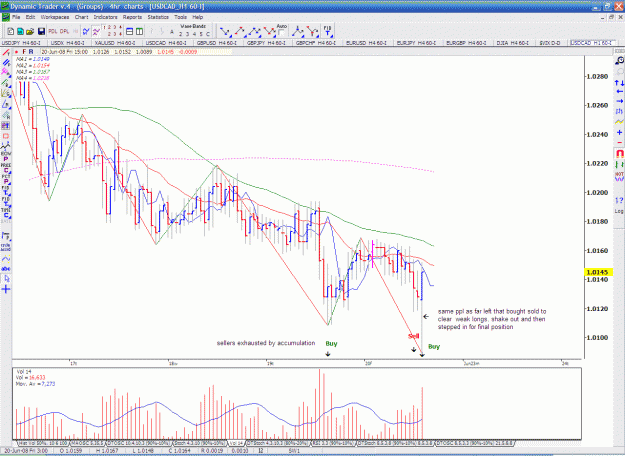Select the RSI indicator tab at bottom
Image resolution: width=625 pixels, height=456 pixels.
(333, 443)
